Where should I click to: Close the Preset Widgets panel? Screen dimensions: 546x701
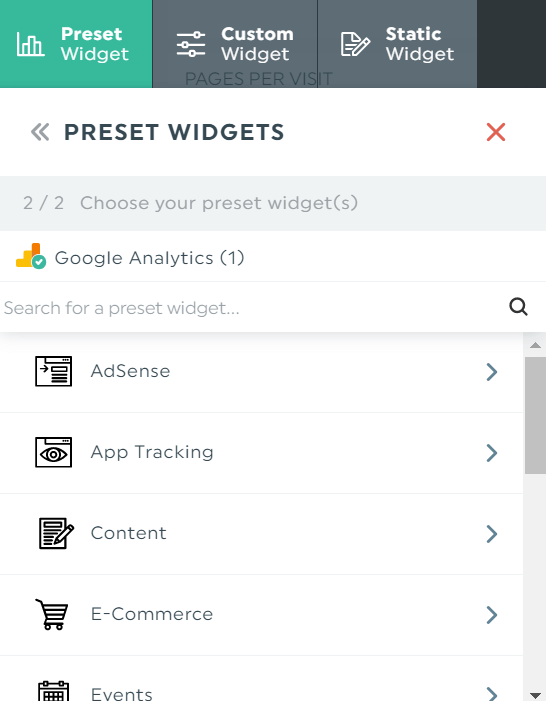pyautogui.click(x=496, y=132)
